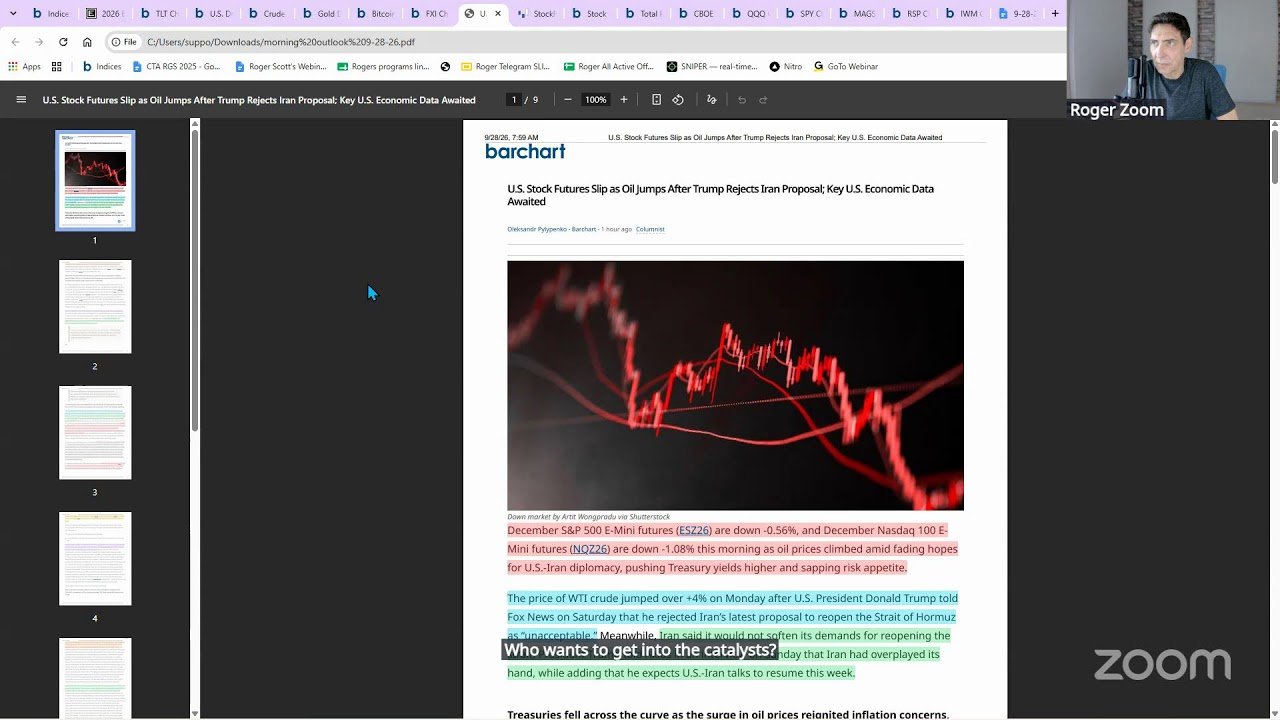The height and width of the screenshot is (720, 1280).
Task: Switch to the IWM tab
Action: click(x=966, y=14)
